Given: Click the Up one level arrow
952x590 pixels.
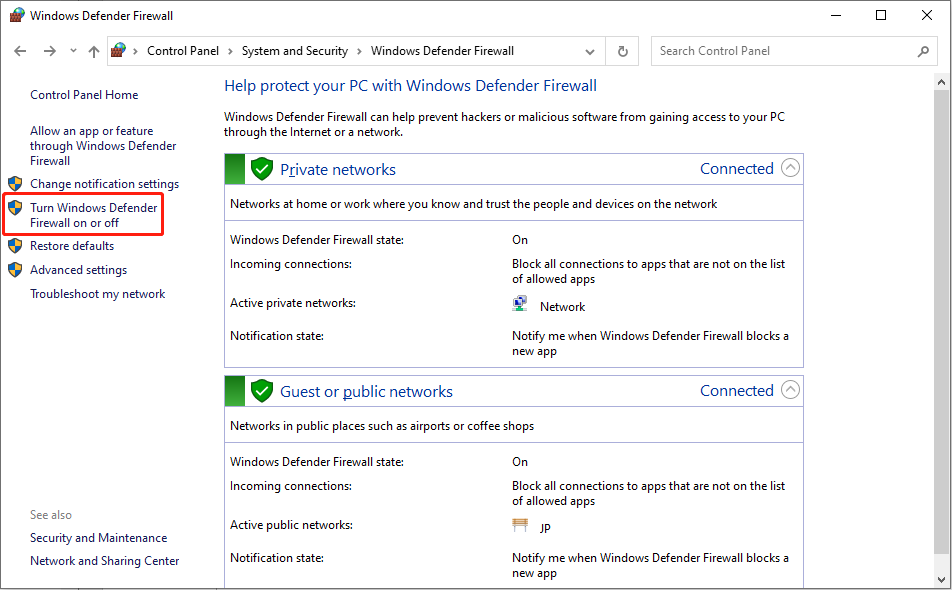Looking at the screenshot, I should coord(94,51).
